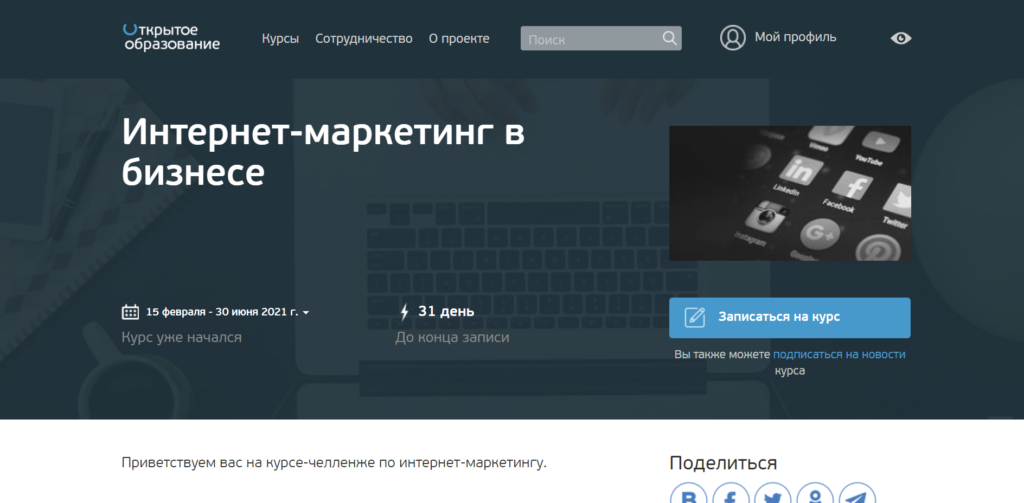Share the course on Twitter
The image size is (1024, 503).
click(x=772, y=496)
